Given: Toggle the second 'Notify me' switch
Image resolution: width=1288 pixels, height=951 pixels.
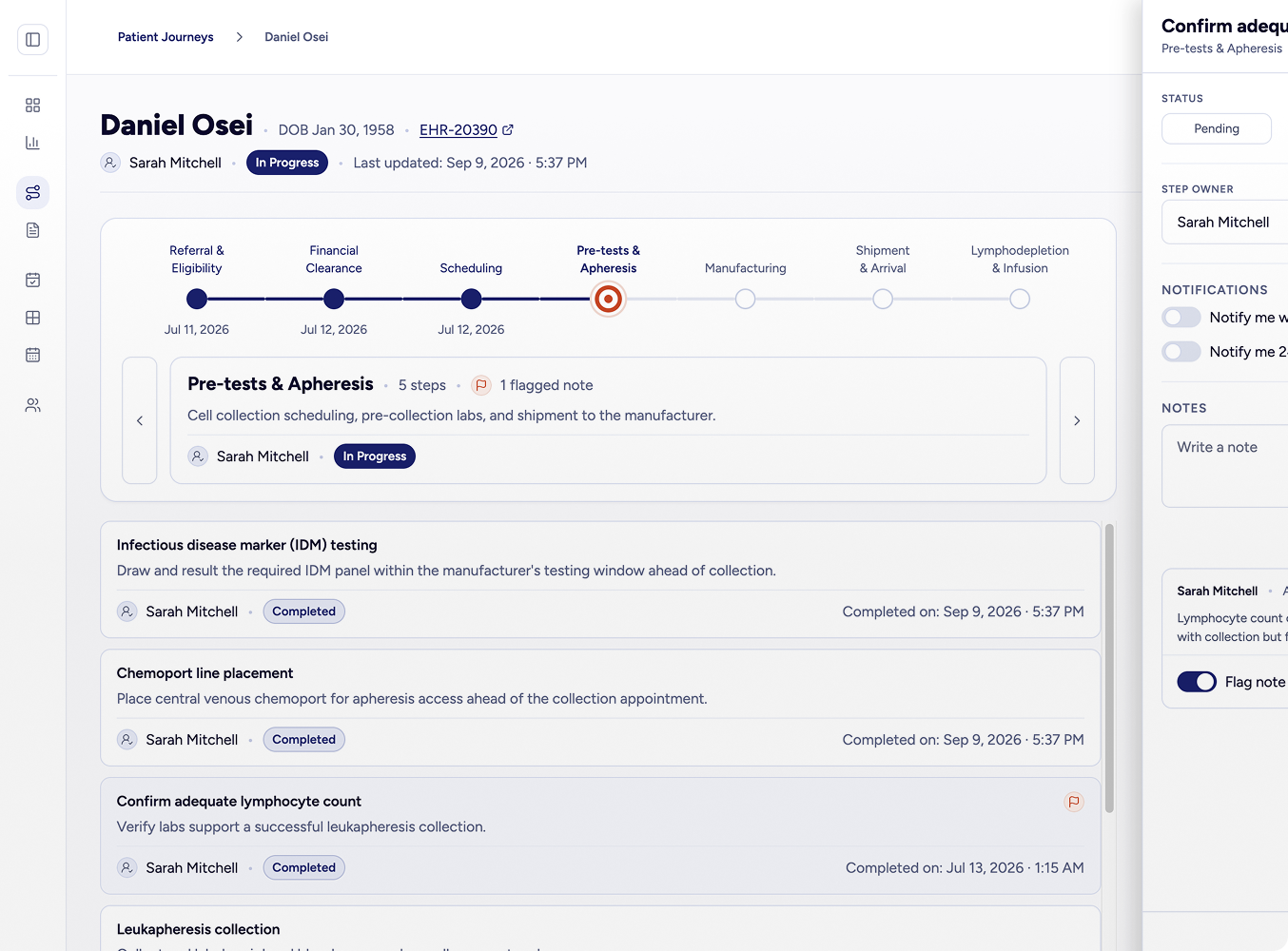Looking at the screenshot, I should [1181, 352].
